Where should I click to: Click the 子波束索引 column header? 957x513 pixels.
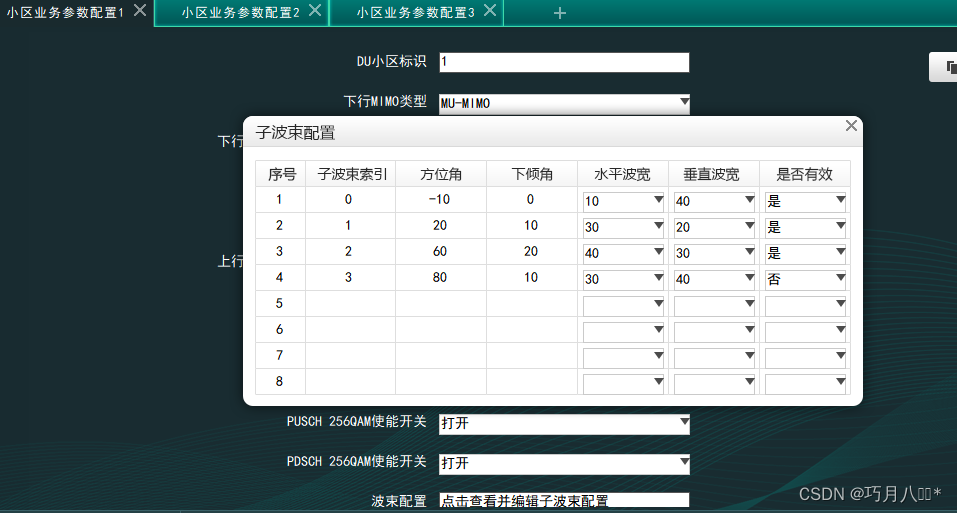point(350,174)
